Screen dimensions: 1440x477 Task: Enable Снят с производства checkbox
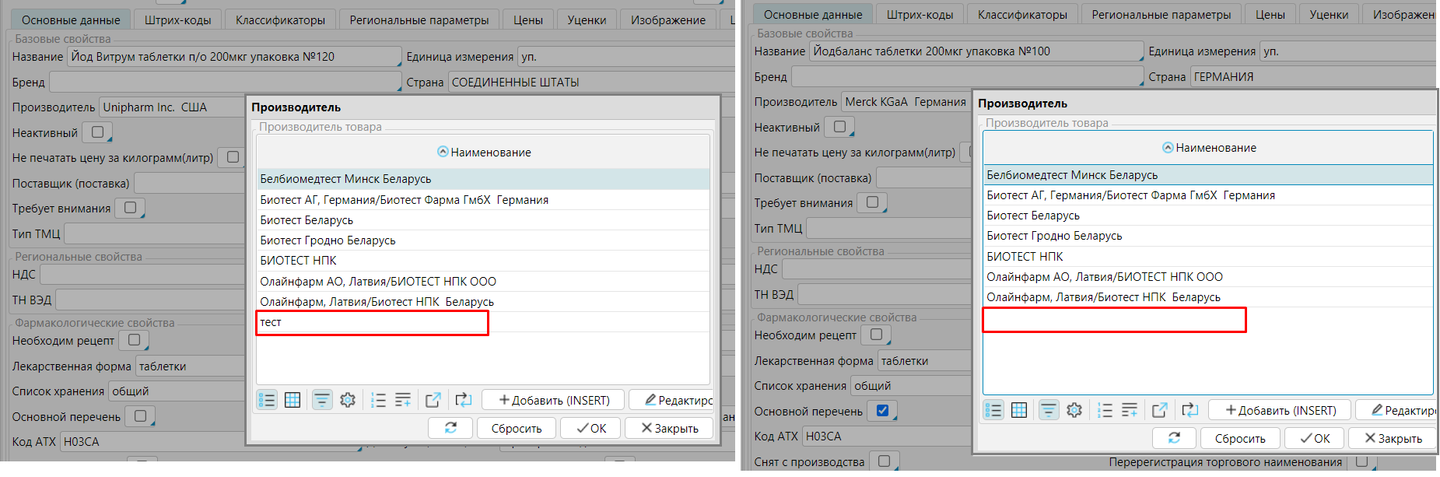[x=882, y=461]
